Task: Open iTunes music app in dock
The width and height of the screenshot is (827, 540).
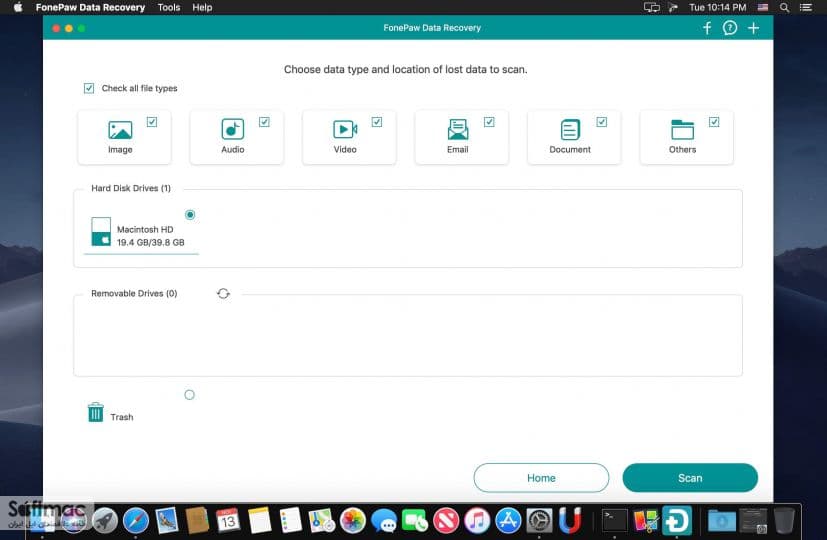Action: (x=477, y=520)
